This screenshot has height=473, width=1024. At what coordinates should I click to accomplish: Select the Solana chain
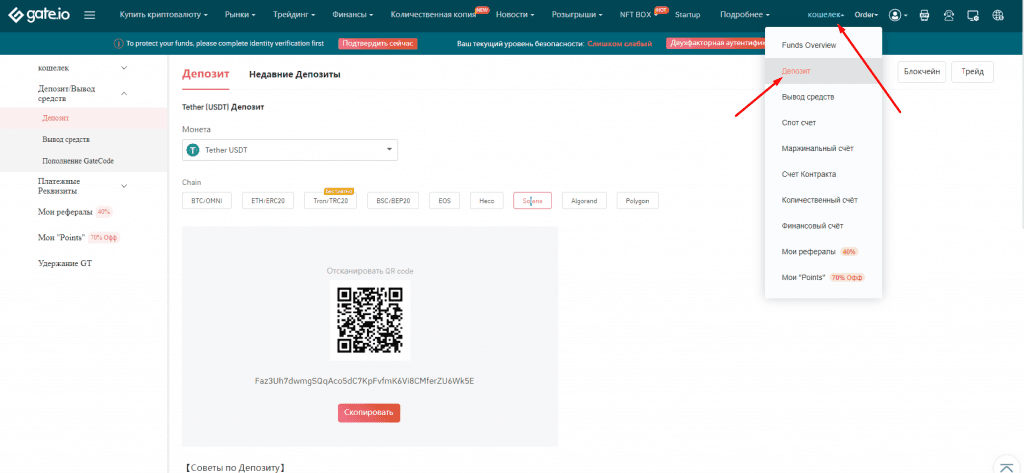pos(532,201)
